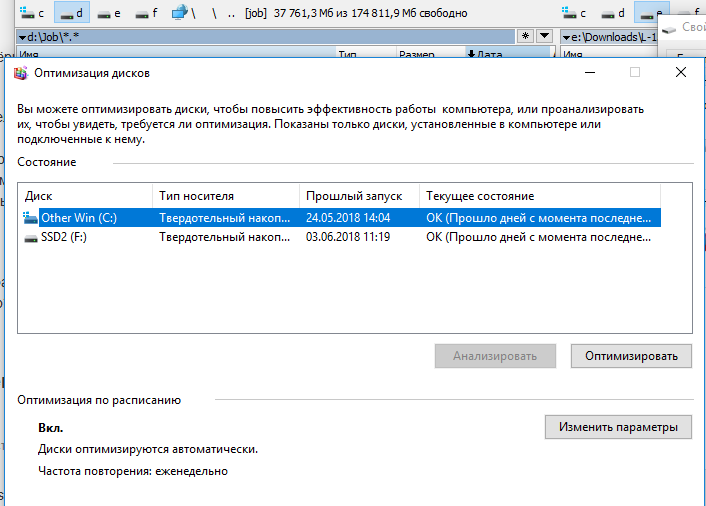
Task: Click the Тип носителя column header
Action: [226, 196]
